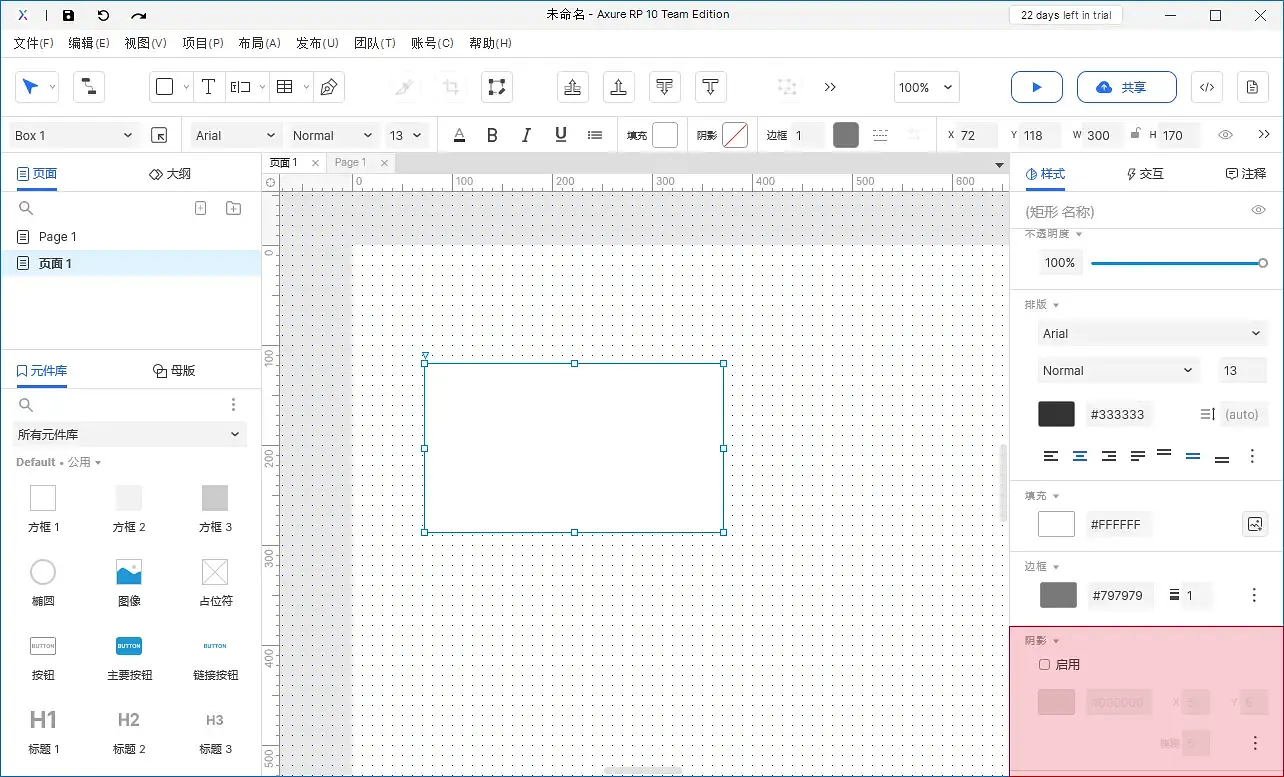Select the Connector tool in toolbar

click(88, 87)
